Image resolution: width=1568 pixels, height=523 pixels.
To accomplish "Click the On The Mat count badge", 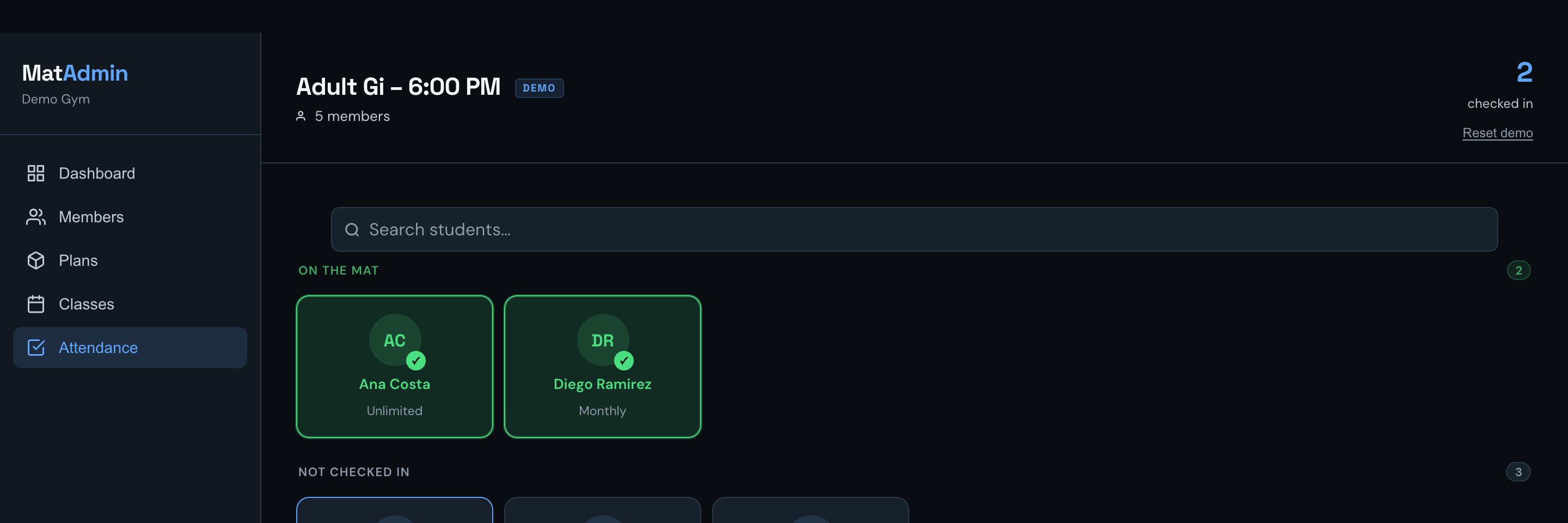I will point(1518,270).
